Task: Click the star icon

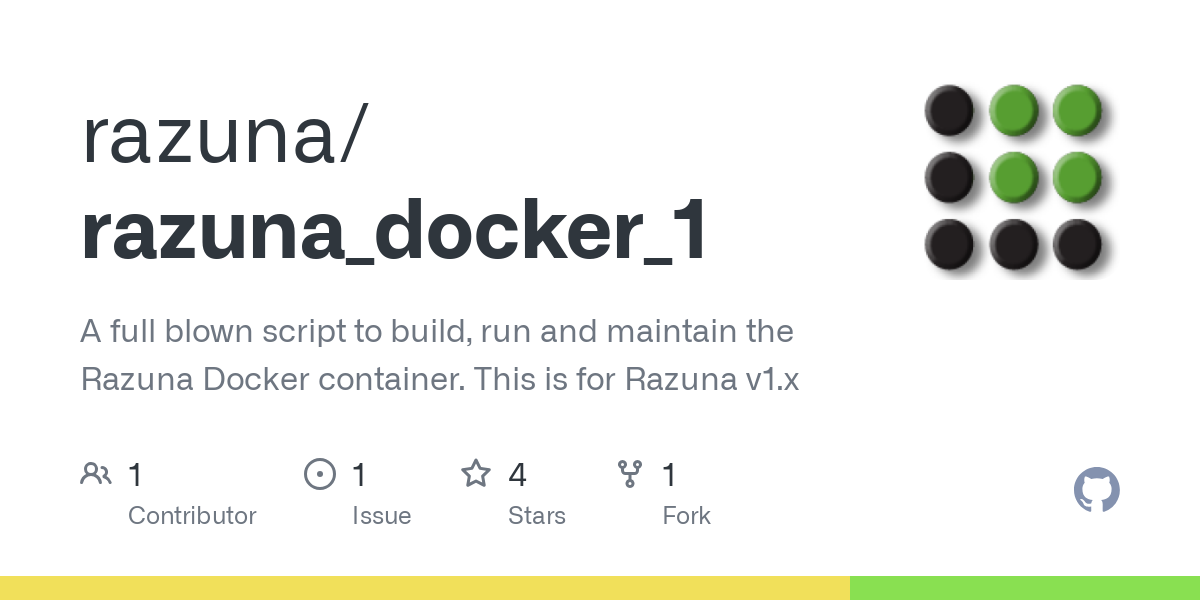Action: [x=476, y=474]
